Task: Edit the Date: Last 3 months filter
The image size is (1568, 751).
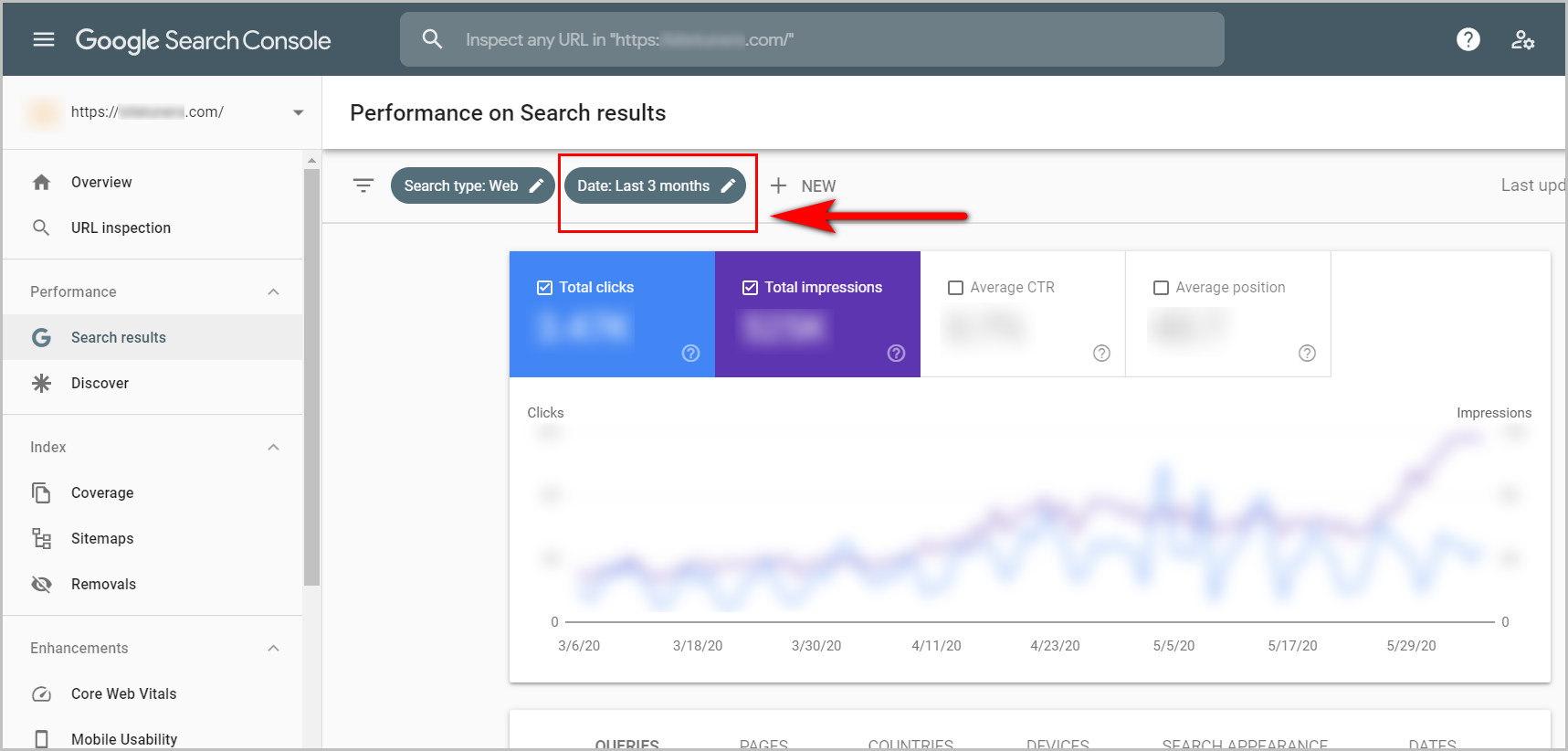Action: point(656,185)
